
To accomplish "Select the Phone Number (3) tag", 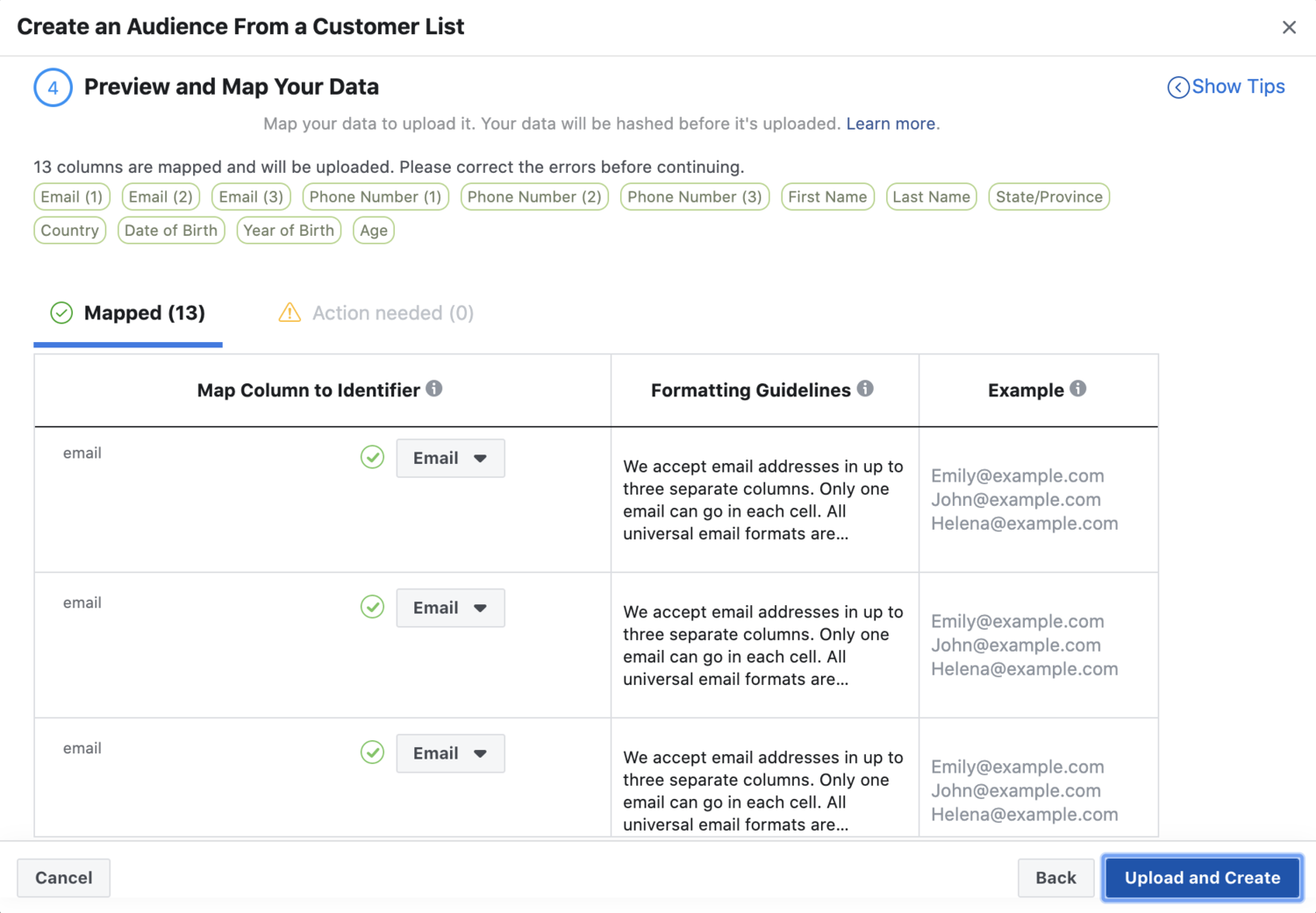I will click(x=695, y=196).
